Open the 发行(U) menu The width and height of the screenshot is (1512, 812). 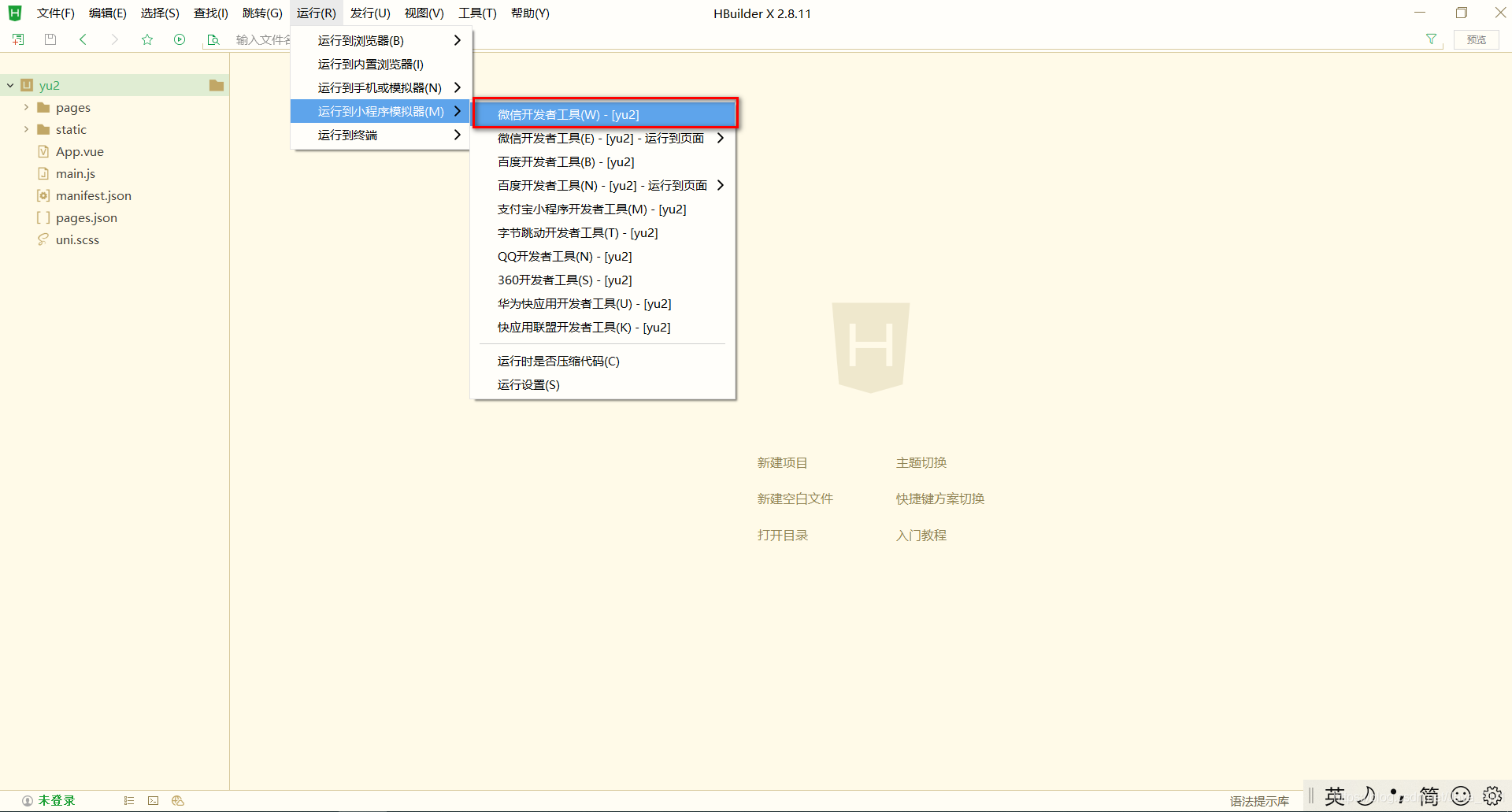pyautogui.click(x=370, y=13)
